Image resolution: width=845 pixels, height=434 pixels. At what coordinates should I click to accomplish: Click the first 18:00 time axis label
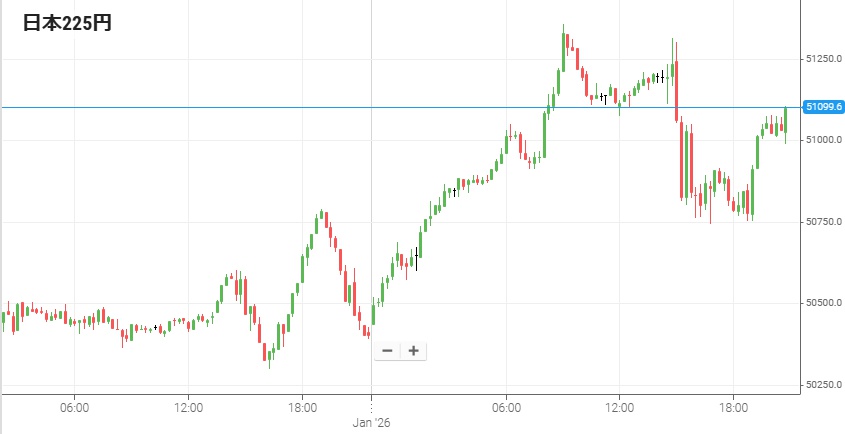click(302, 407)
